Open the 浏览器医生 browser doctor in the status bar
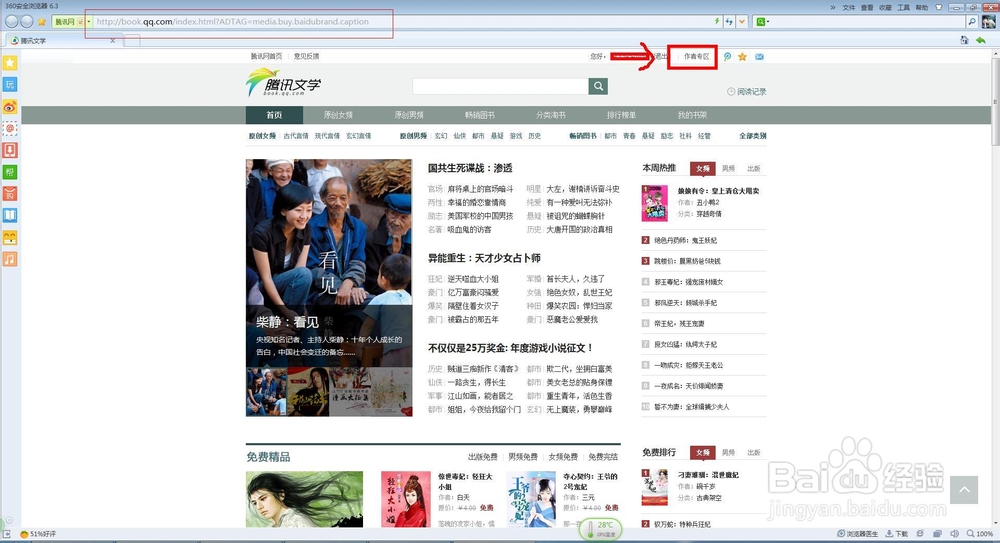Screen dimensions: 1000x543 point(858,533)
